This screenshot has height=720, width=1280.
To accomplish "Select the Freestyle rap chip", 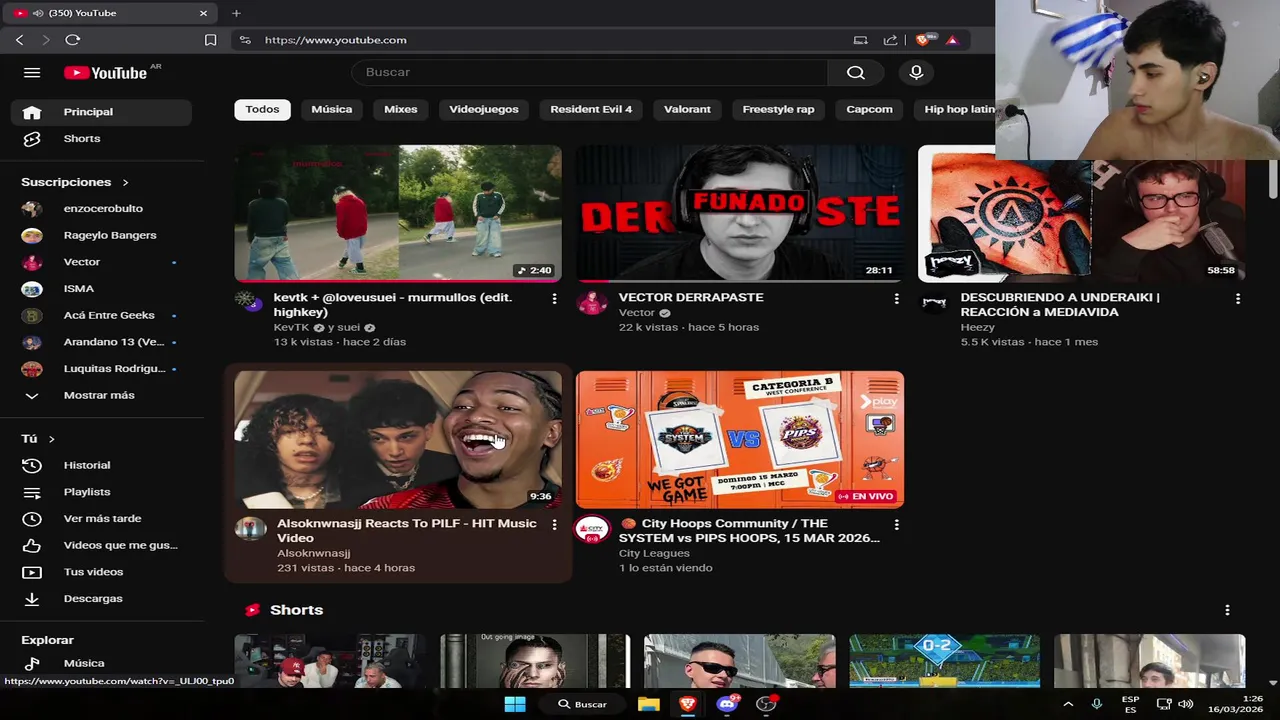I will click(778, 109).
